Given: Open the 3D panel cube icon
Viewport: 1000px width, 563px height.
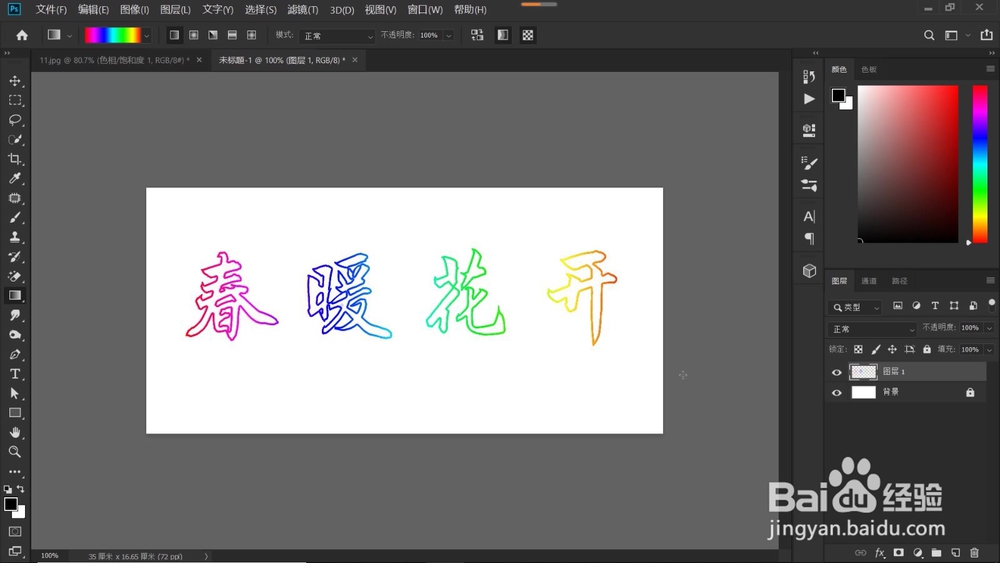Looking at the screenshot, I should (x=809, y=270).
